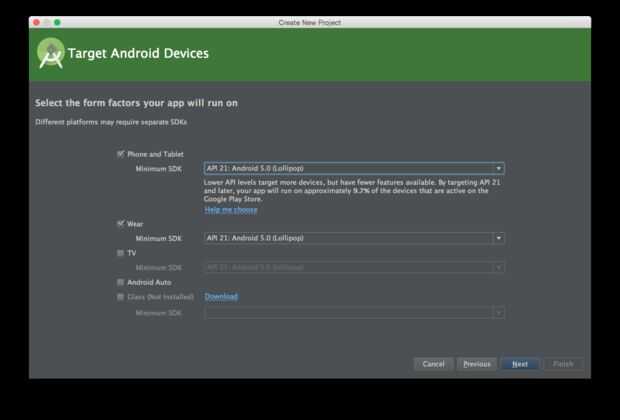The width and height of the screenshot is (620, 420).
Task: Enable the TV form factor checkbox
Action: (121, 253)
